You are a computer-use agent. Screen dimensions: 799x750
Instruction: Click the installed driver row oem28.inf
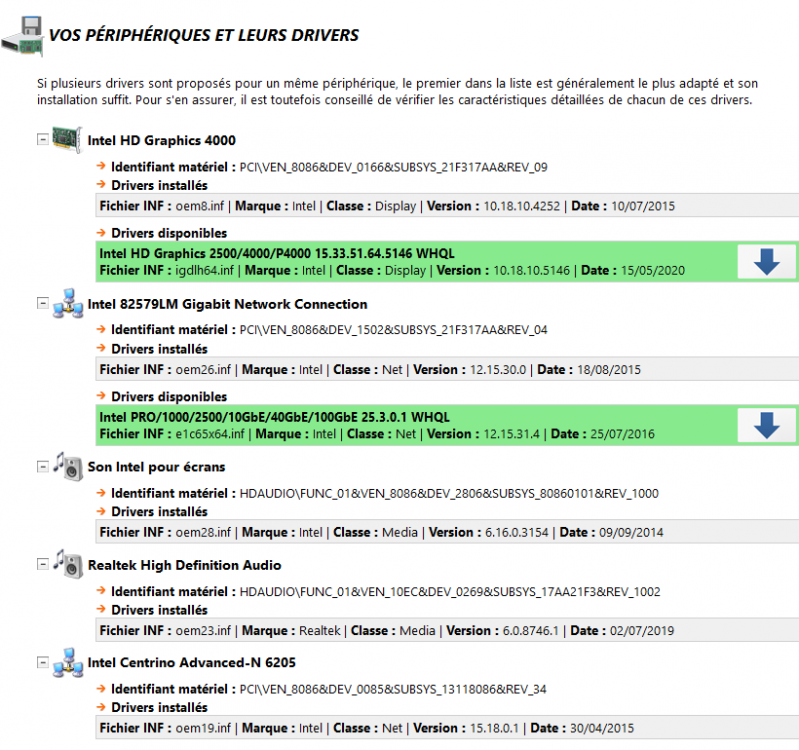click(x=447, y=532)
